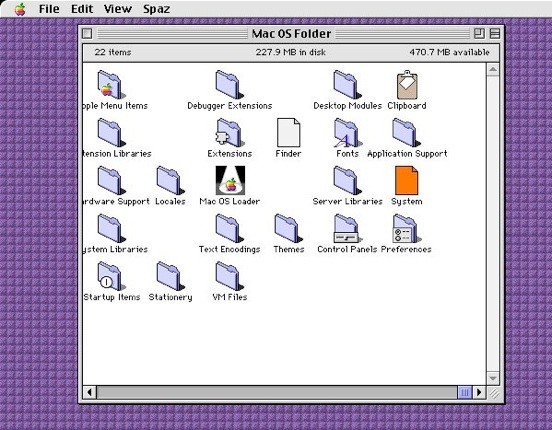The width and height of the screenshot is (552, 430).
Task: Open the Apple Menu Items folder
Action: tap(111, 85)
